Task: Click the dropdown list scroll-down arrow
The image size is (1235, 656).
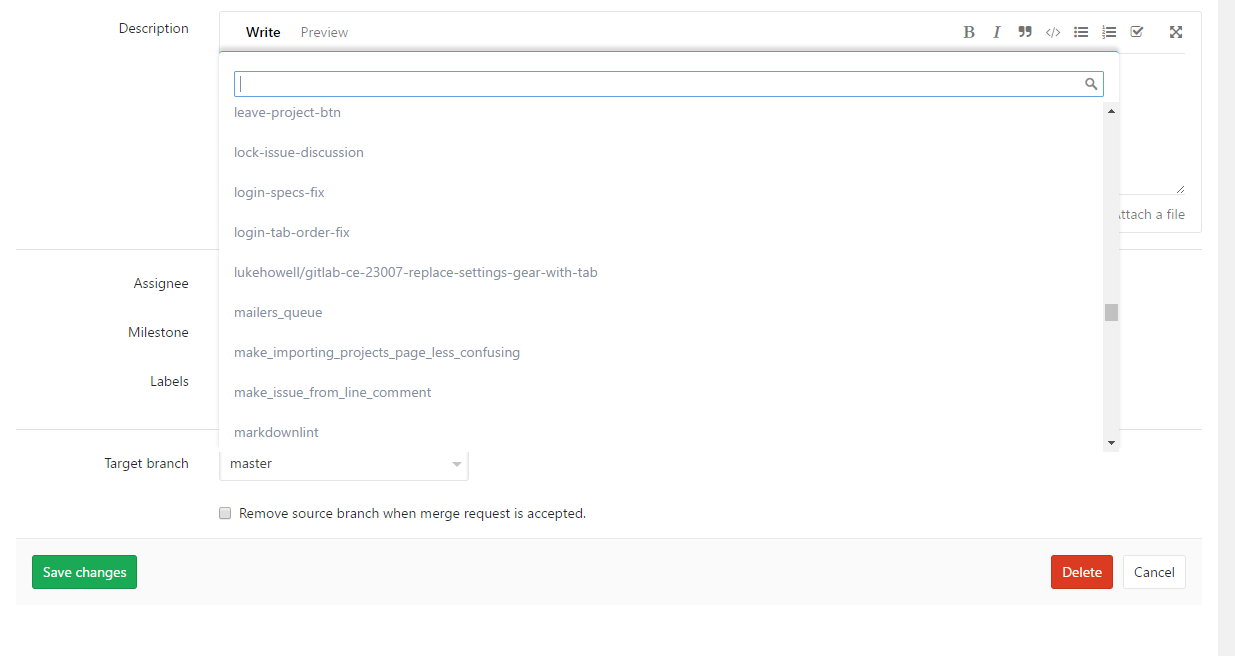Action: coord(1111,442)
